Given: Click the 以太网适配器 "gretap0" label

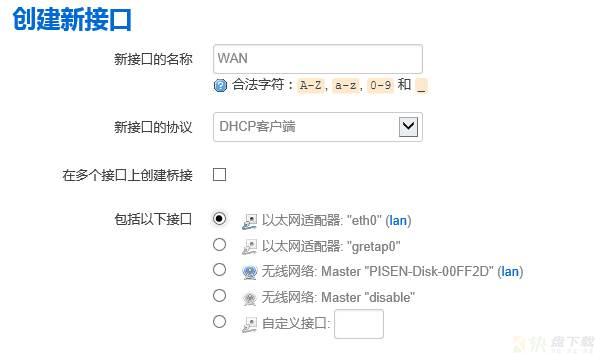Looking at the screenshot, I should pyautogui.click(x=331, y=246).
